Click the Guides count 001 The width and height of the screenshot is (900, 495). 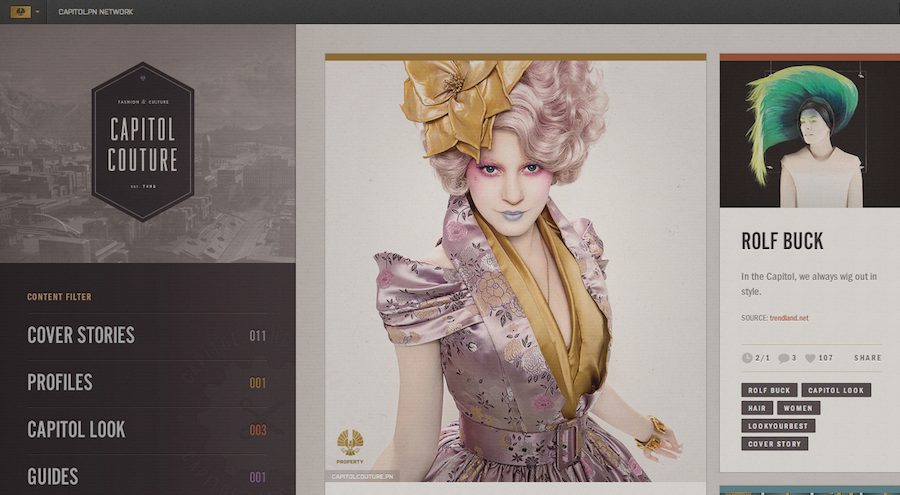pos(258,477)
